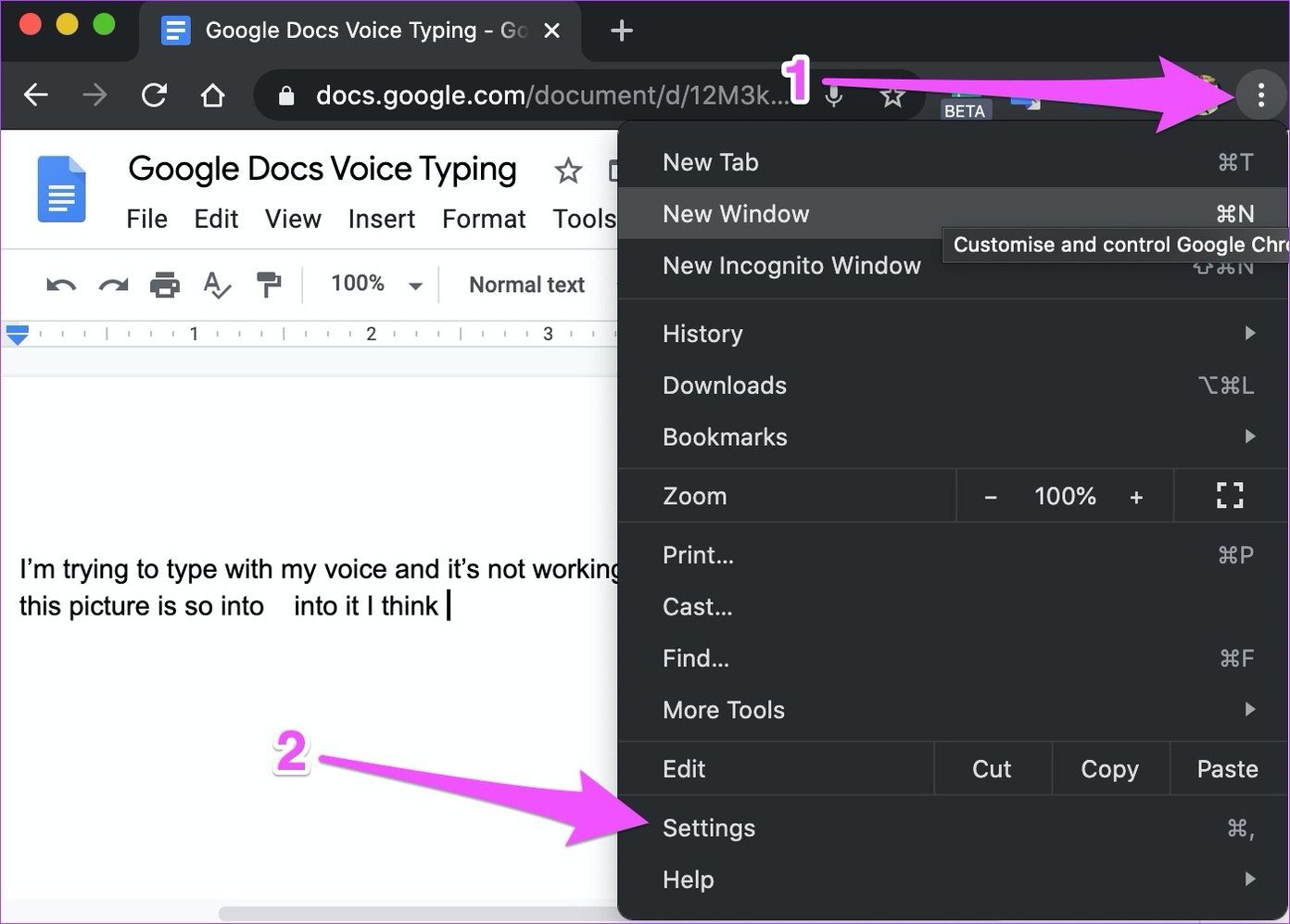1290x924 pixels.
Task: Choose New Tab from Chrome menu
Action: coord(953,162)
